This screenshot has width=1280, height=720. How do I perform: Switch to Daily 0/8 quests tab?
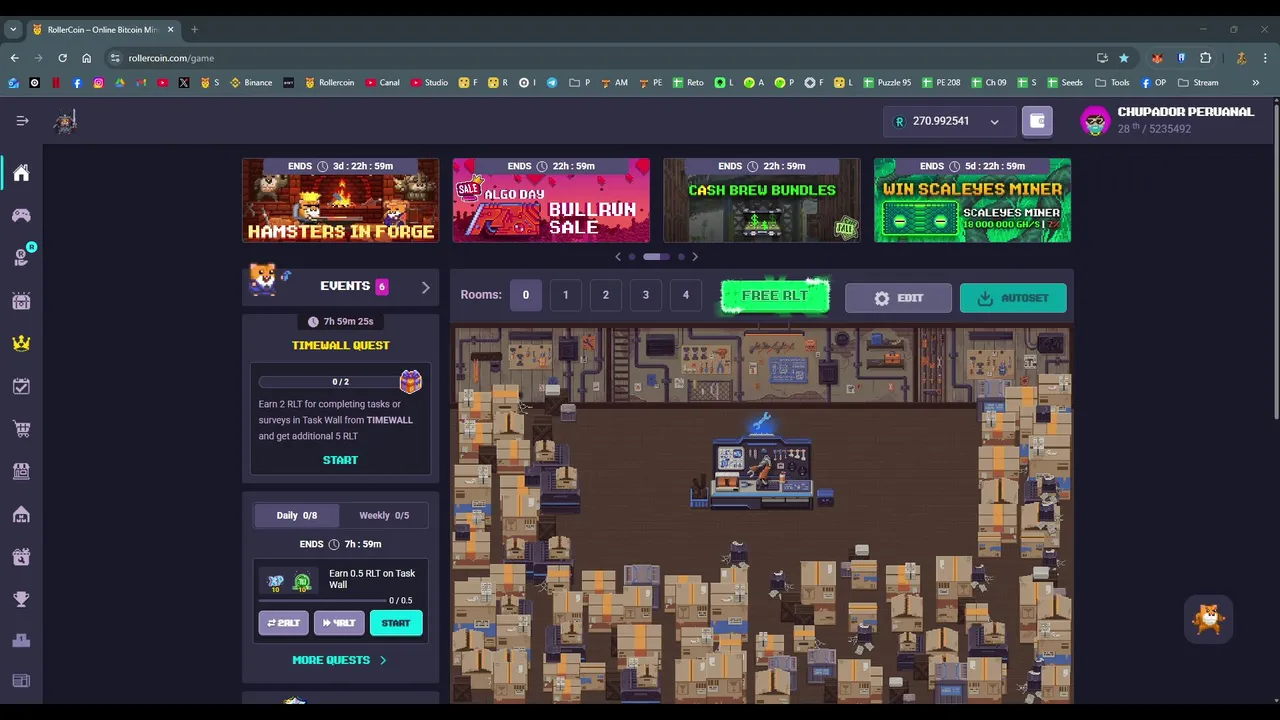click(x=296, y=515)
